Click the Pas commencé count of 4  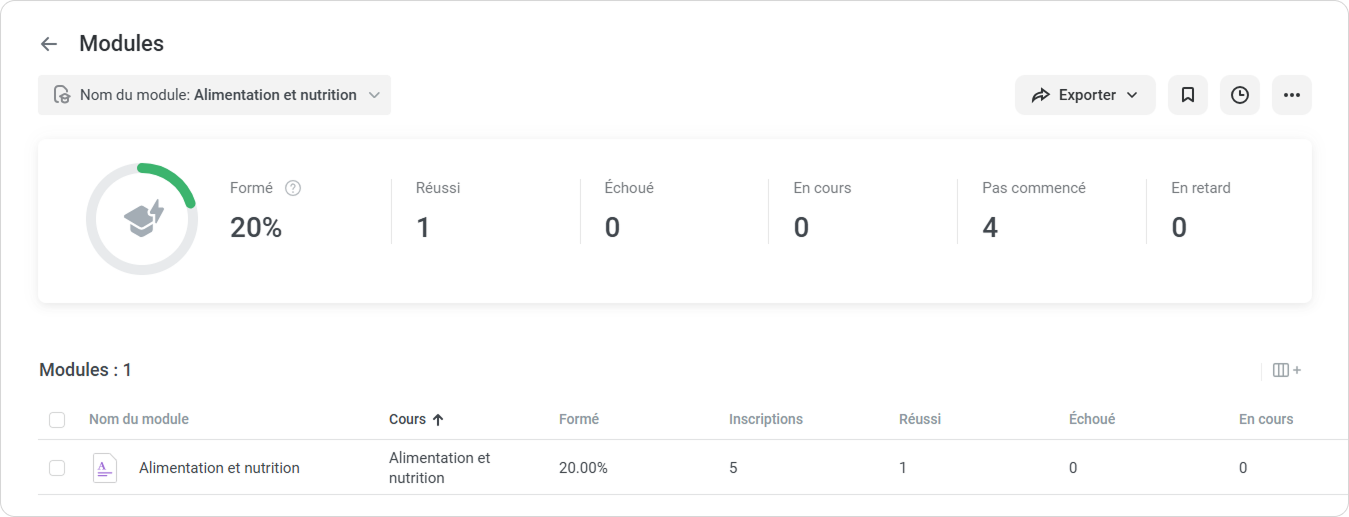point(990,228)
